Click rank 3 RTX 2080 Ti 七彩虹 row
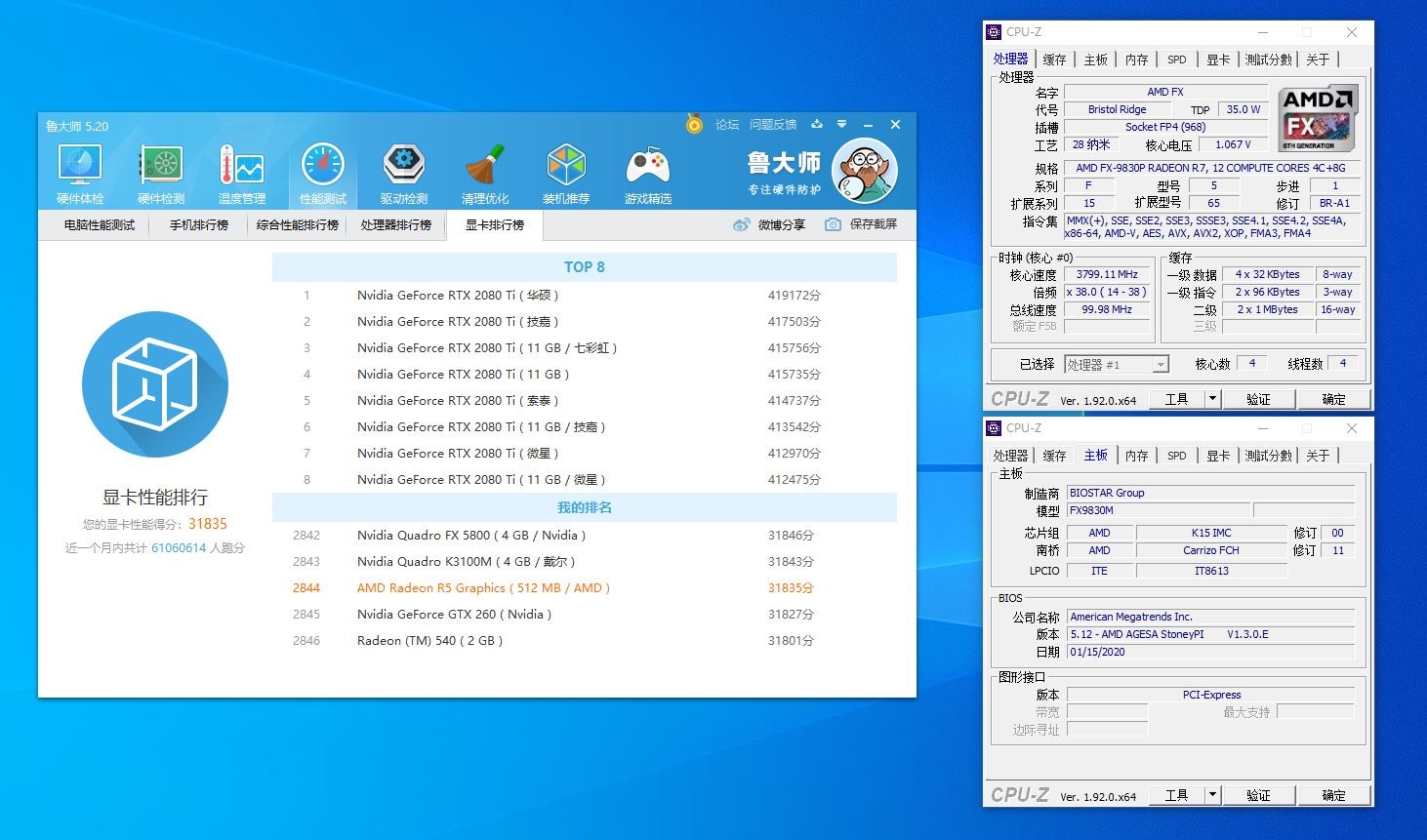Image resolution: width=1427 pixels, height=840 pixels. (x=584, y=347)
